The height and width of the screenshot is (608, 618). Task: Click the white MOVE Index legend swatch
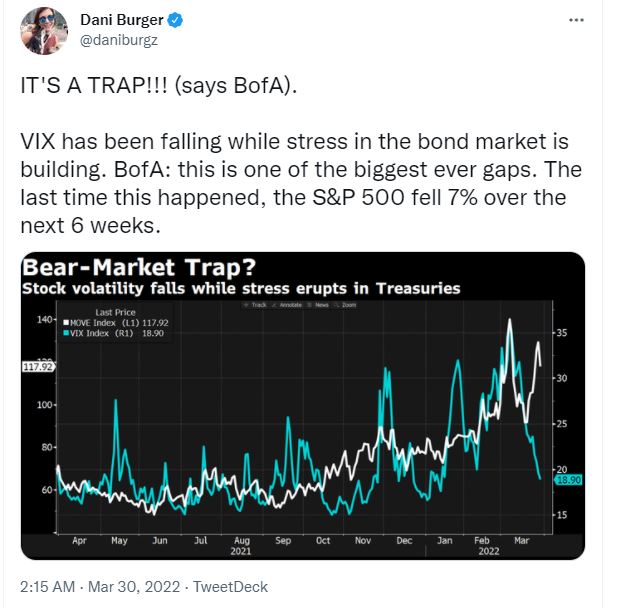click(x=66, y=323)
